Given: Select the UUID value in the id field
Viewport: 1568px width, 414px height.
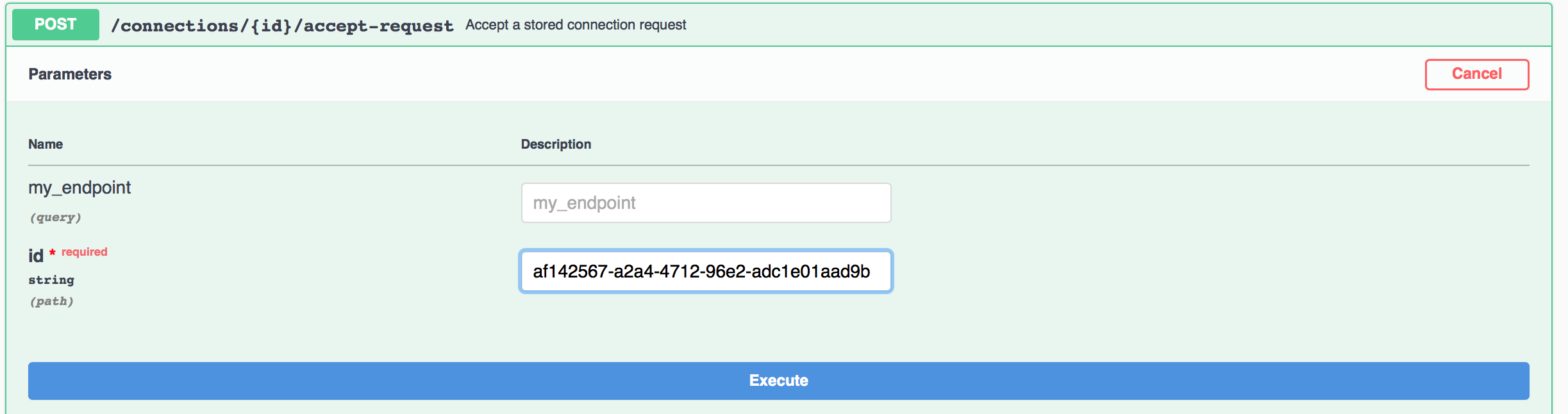Looking at the screenshot, I should coord(701,270).
